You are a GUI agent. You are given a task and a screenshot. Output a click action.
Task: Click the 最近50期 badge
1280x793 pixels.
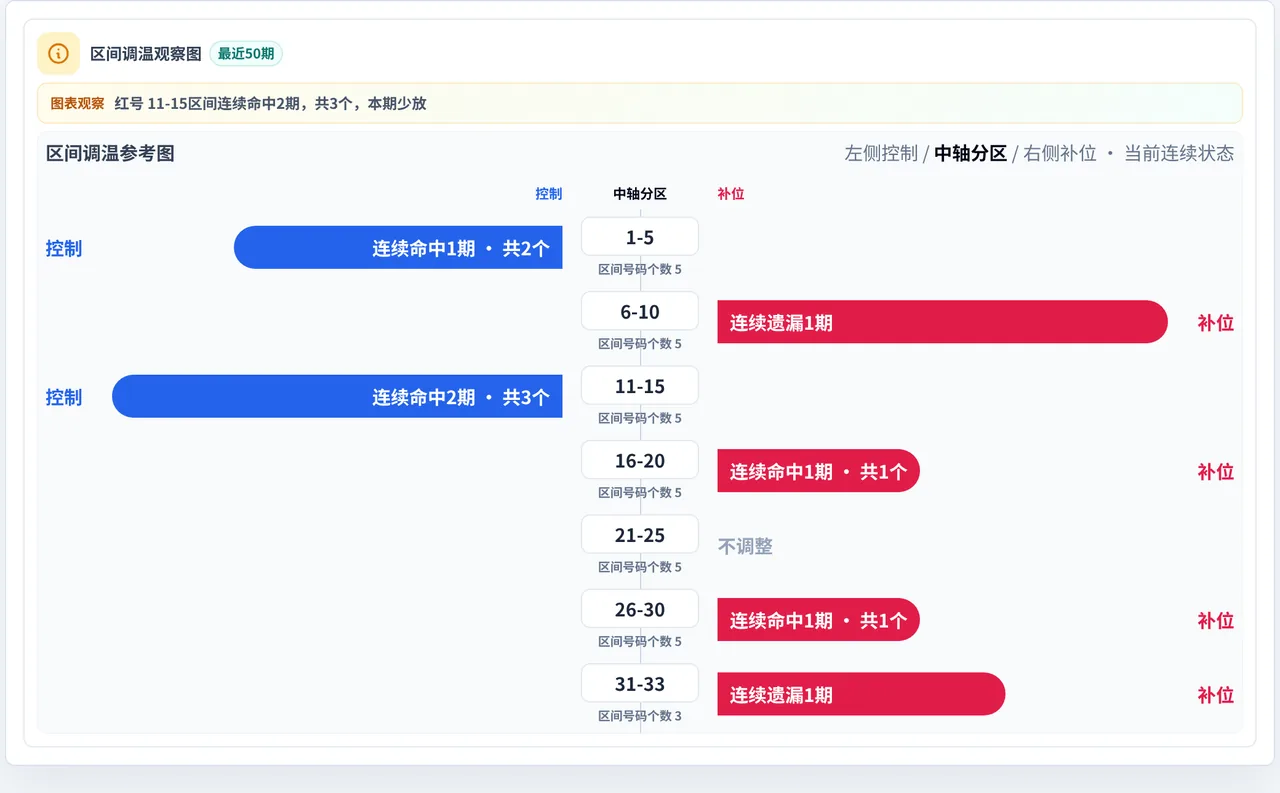click(x=246, y=53)
